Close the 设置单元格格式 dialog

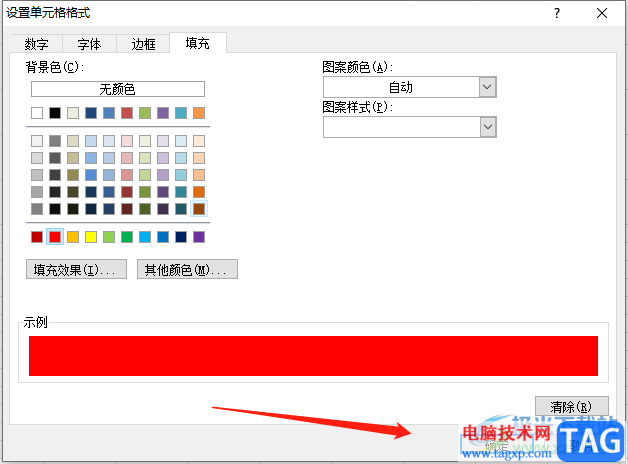[602, 13]
